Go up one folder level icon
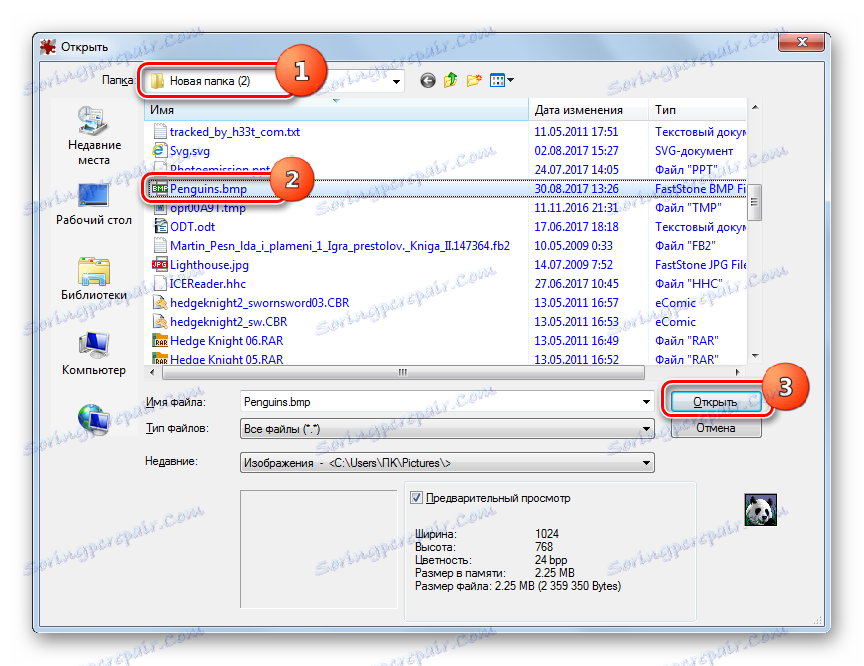Viewport: 864px width, 666px height. 451,80
